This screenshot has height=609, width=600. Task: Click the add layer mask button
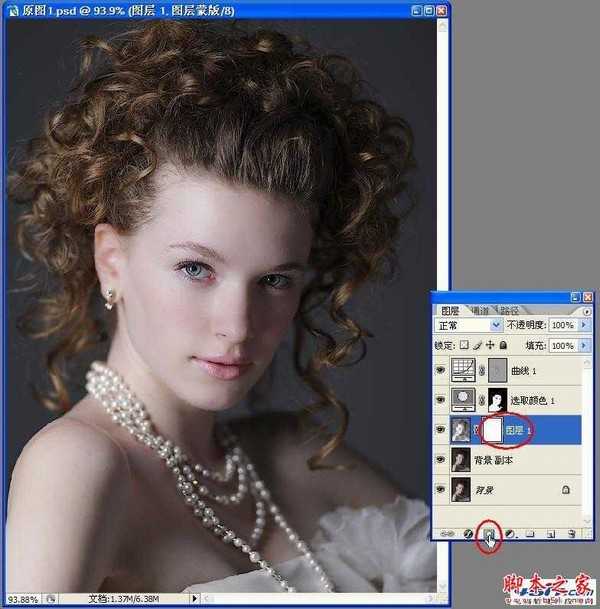(489, 534)
